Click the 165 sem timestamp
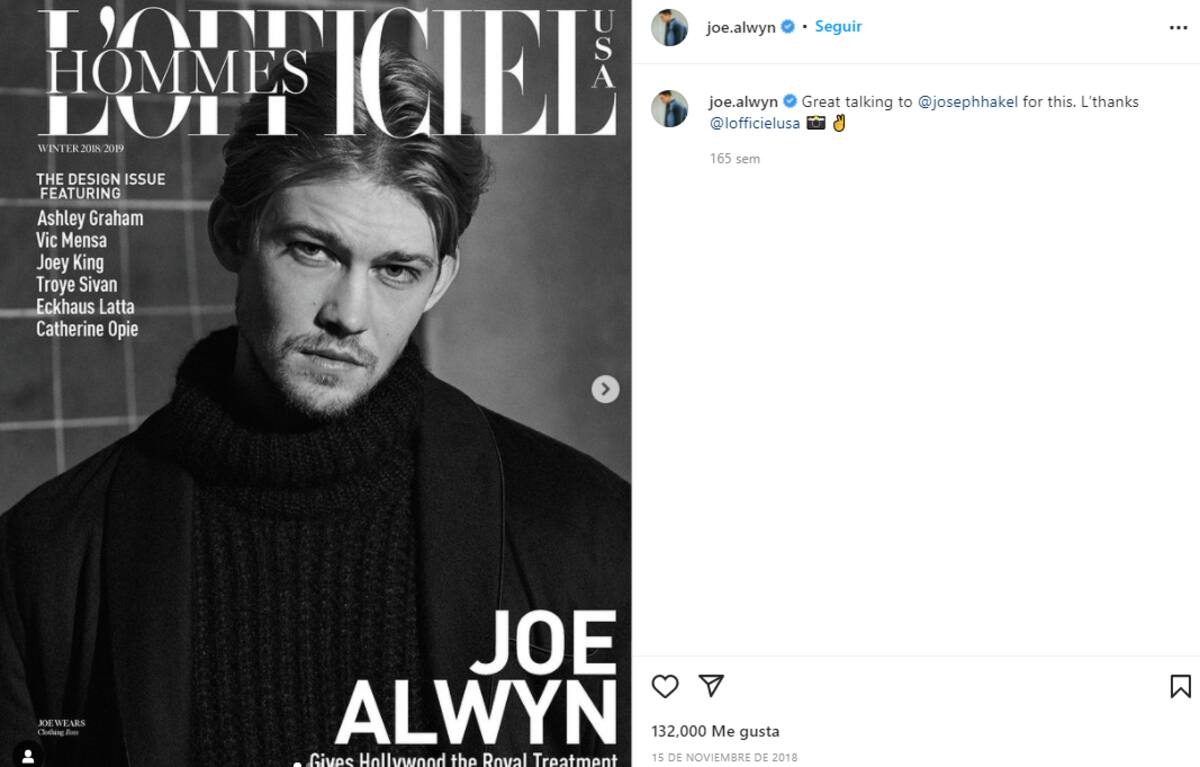This screenshot has height=767, width=1200. tap(735, 159)
